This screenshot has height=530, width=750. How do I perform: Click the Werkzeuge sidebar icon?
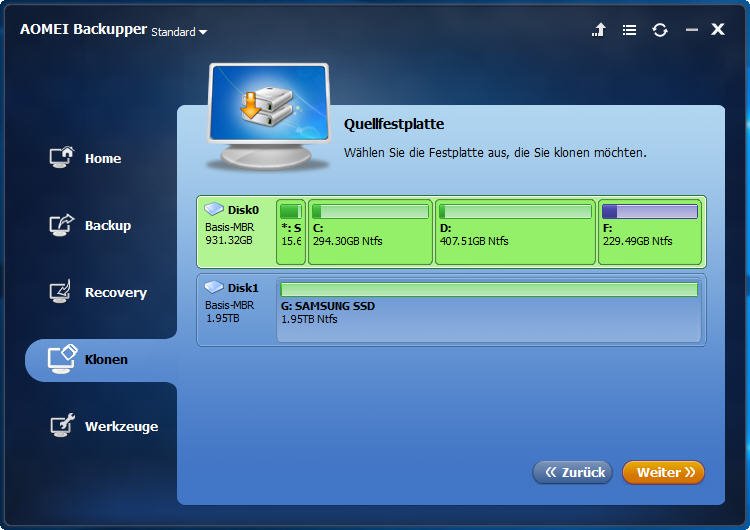63,425
